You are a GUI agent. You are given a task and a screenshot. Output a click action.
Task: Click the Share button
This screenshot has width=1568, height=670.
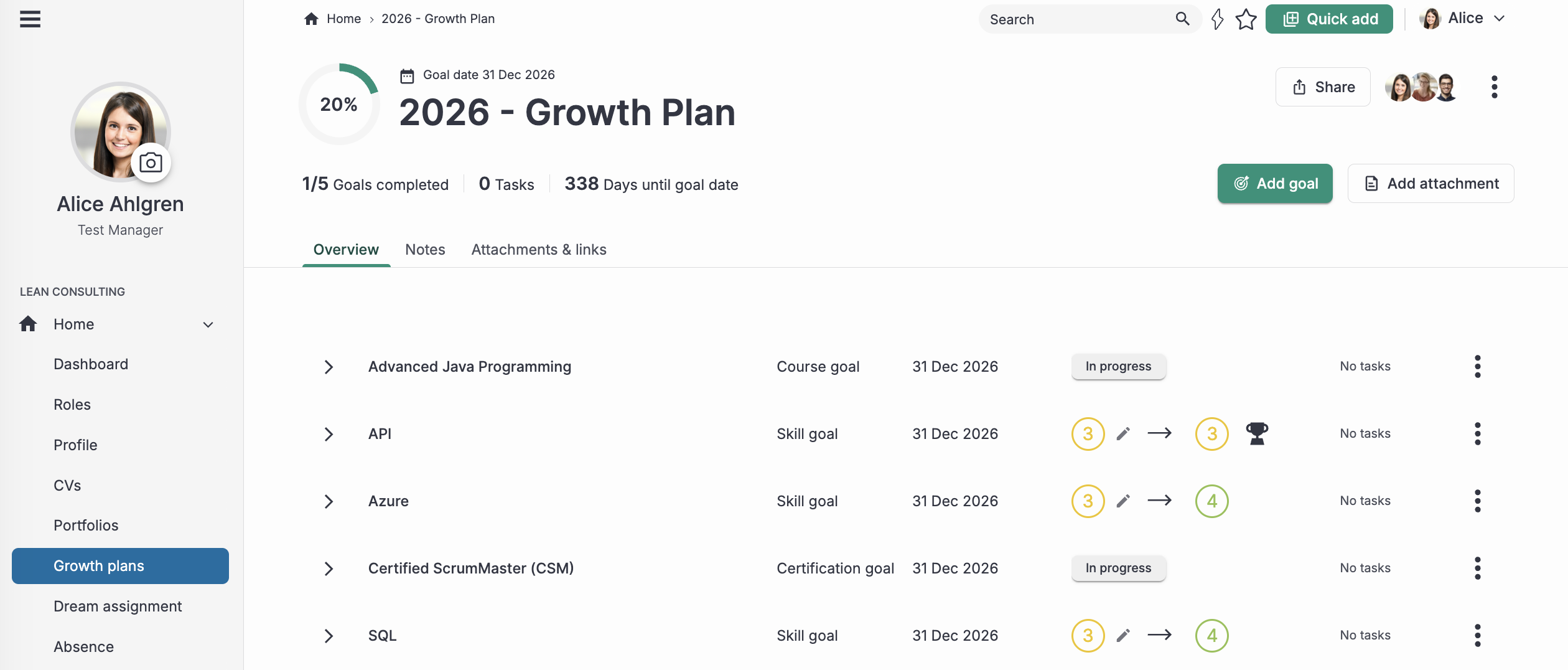tap(1323, 87)
